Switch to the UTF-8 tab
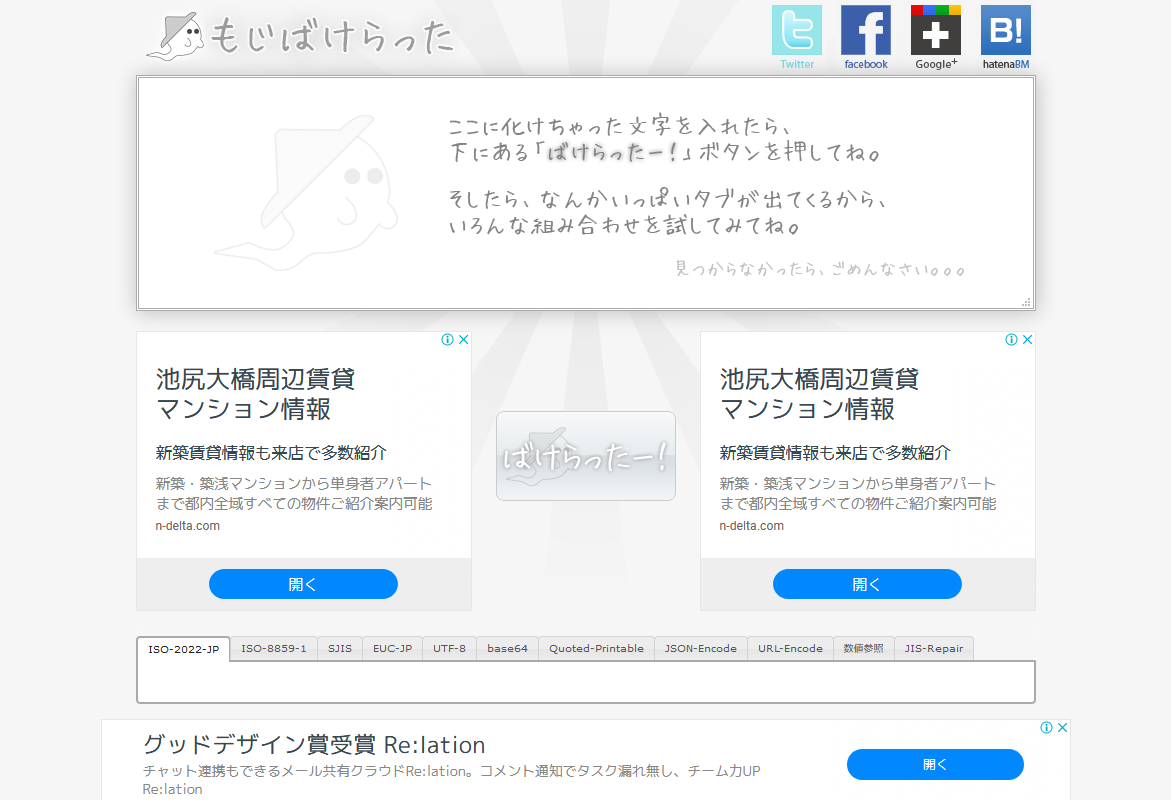Viewport: 1171px width, 800px height. [449, 649]
